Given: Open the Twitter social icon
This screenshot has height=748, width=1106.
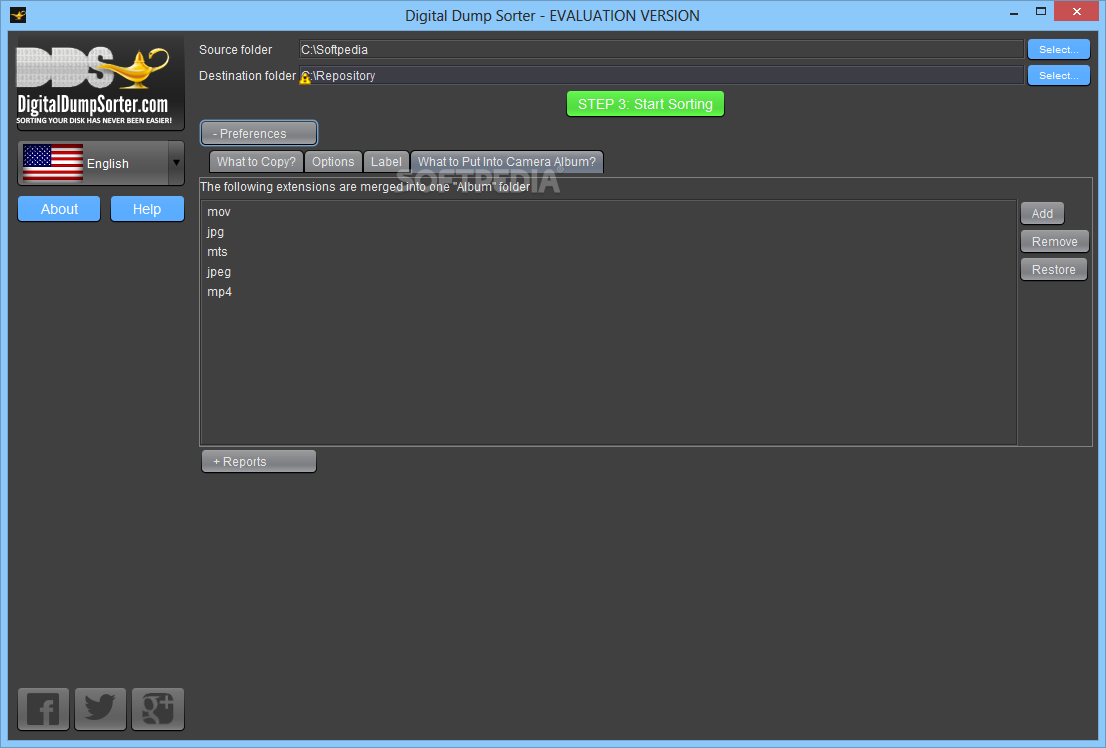Looking at the screenshot, I should (100, 708).
